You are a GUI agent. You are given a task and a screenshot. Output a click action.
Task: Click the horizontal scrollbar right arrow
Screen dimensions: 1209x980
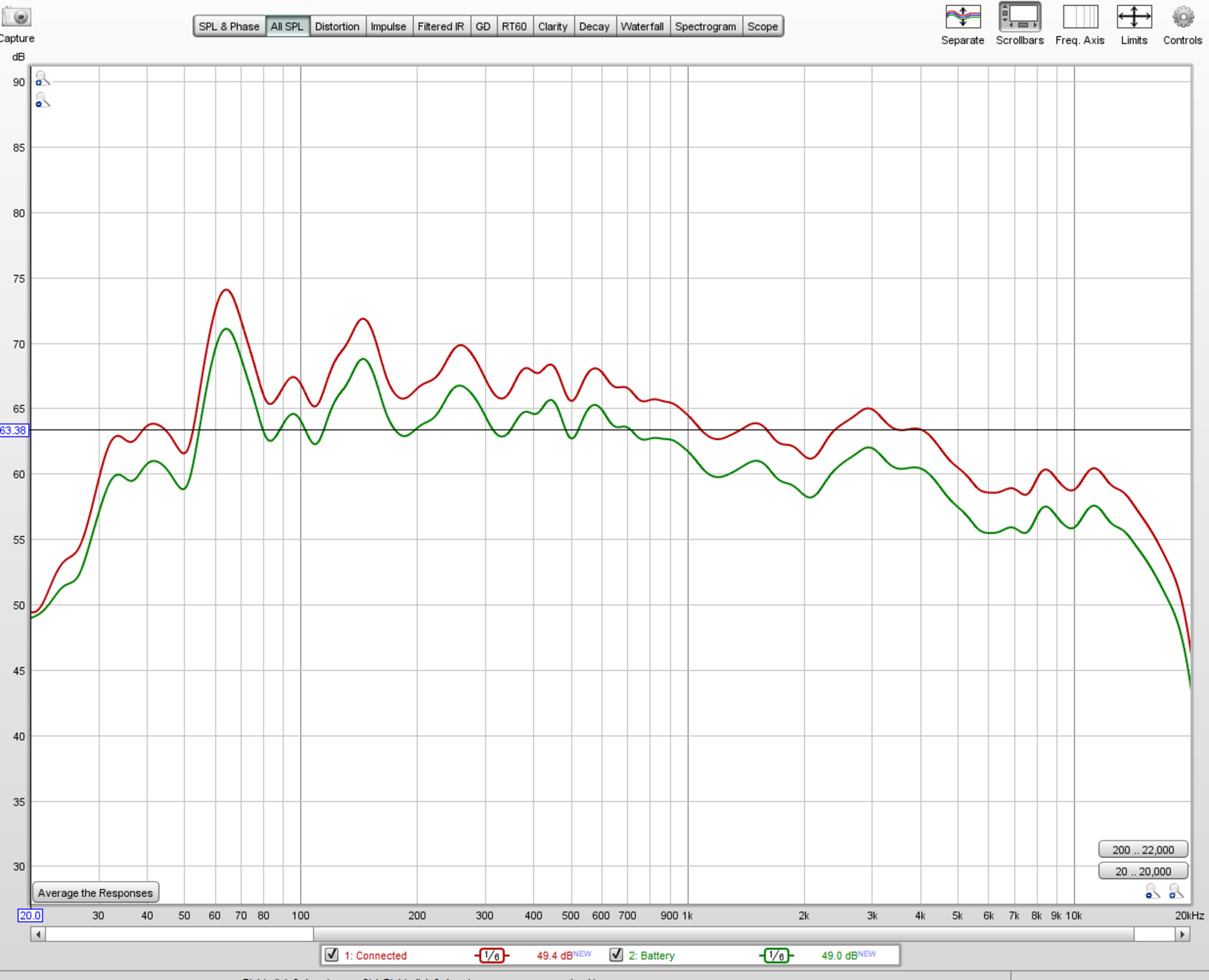tap(1182, 934)
